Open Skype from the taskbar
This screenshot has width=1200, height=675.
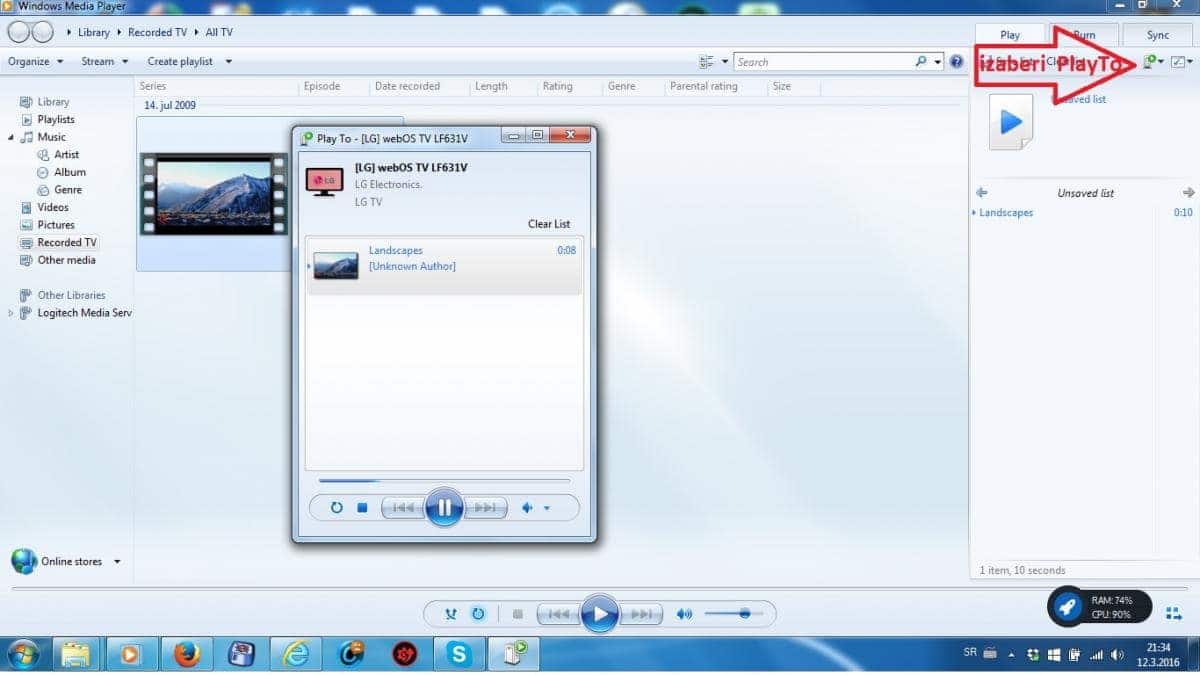click(460, 654)
